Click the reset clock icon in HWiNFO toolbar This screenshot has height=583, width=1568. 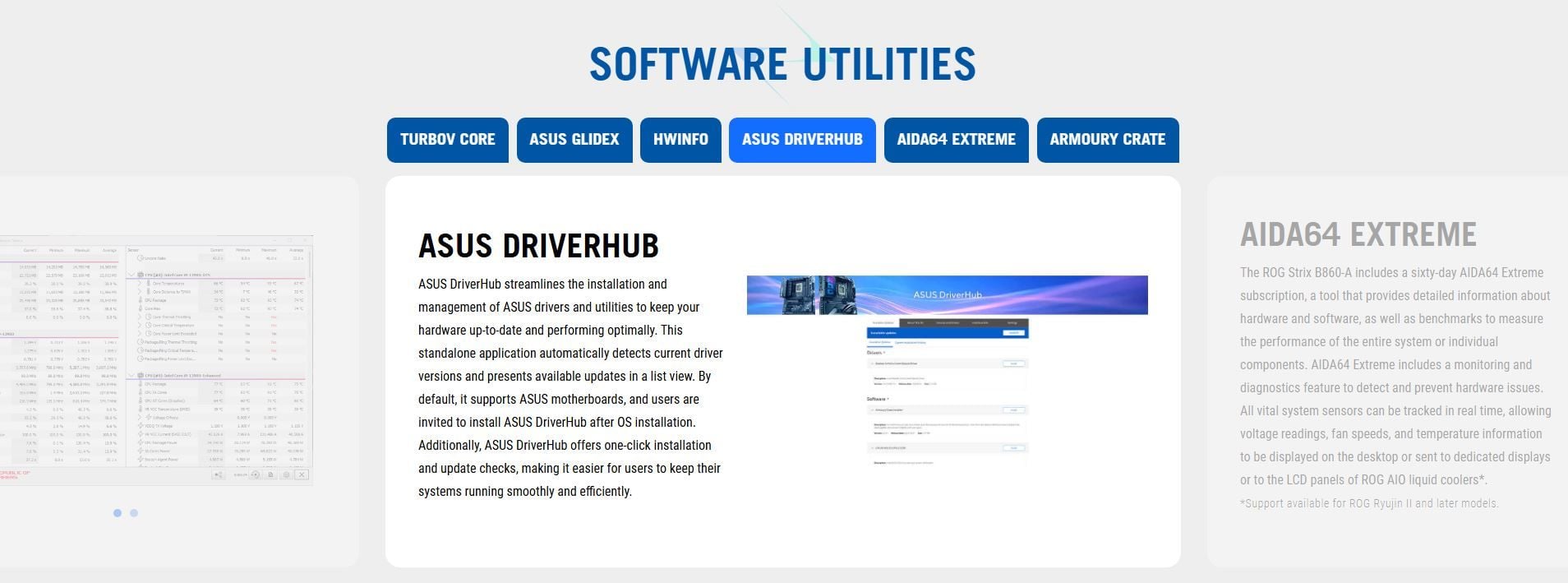pos(255,474)
